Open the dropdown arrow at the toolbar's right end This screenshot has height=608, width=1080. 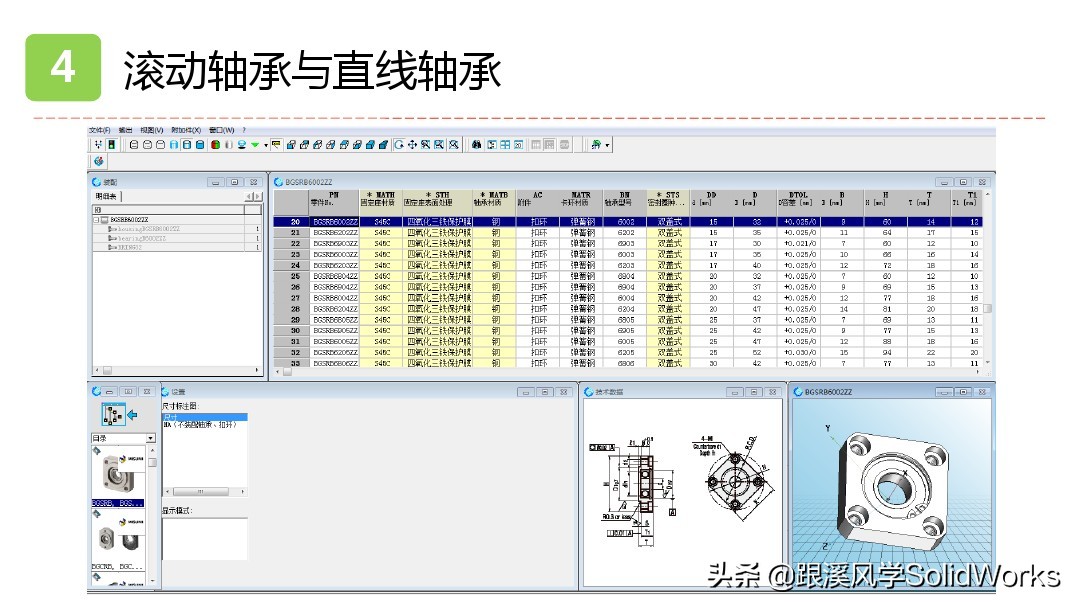click(x=607, y=143)
